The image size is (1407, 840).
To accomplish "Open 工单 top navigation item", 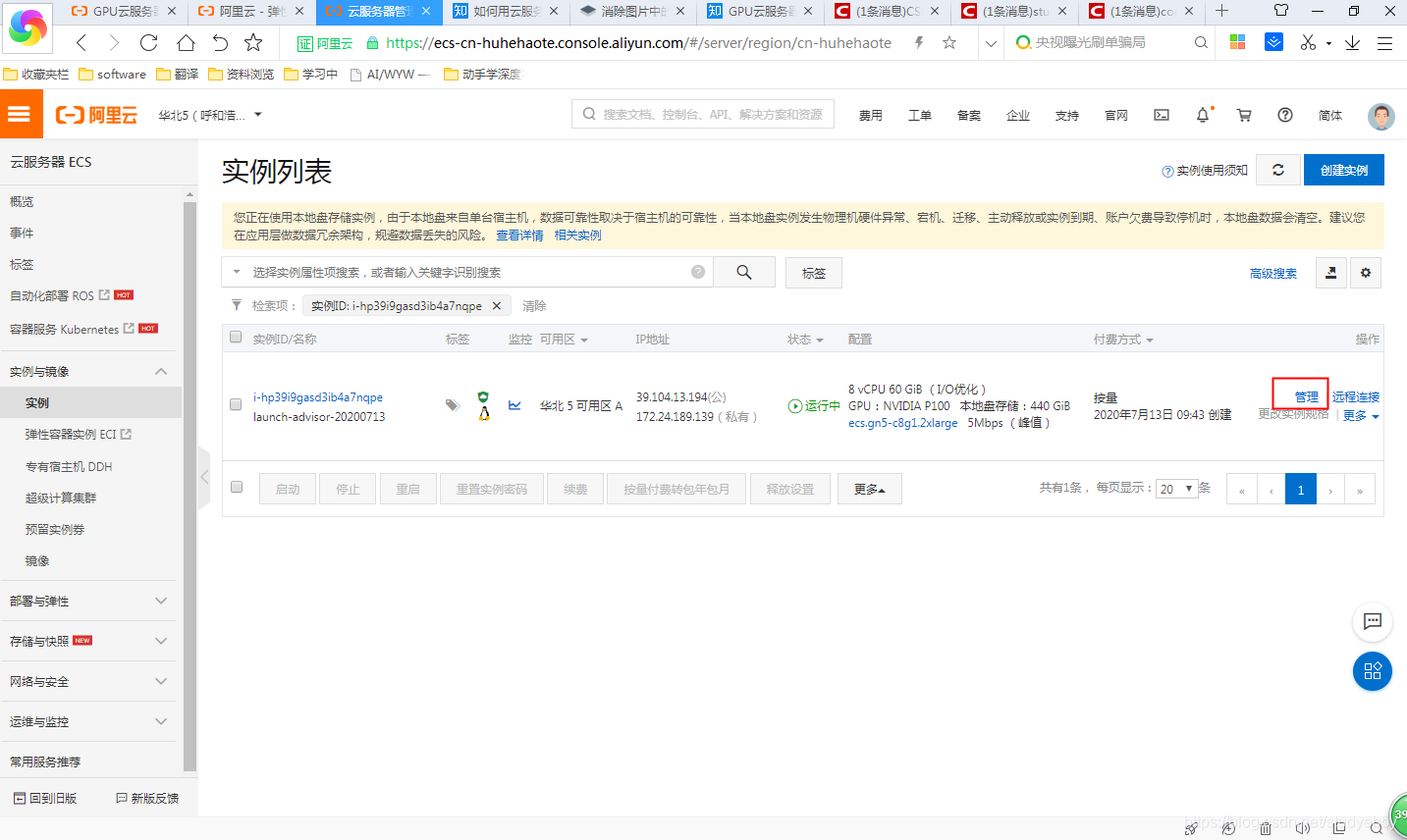I will (x=920, y=115).
